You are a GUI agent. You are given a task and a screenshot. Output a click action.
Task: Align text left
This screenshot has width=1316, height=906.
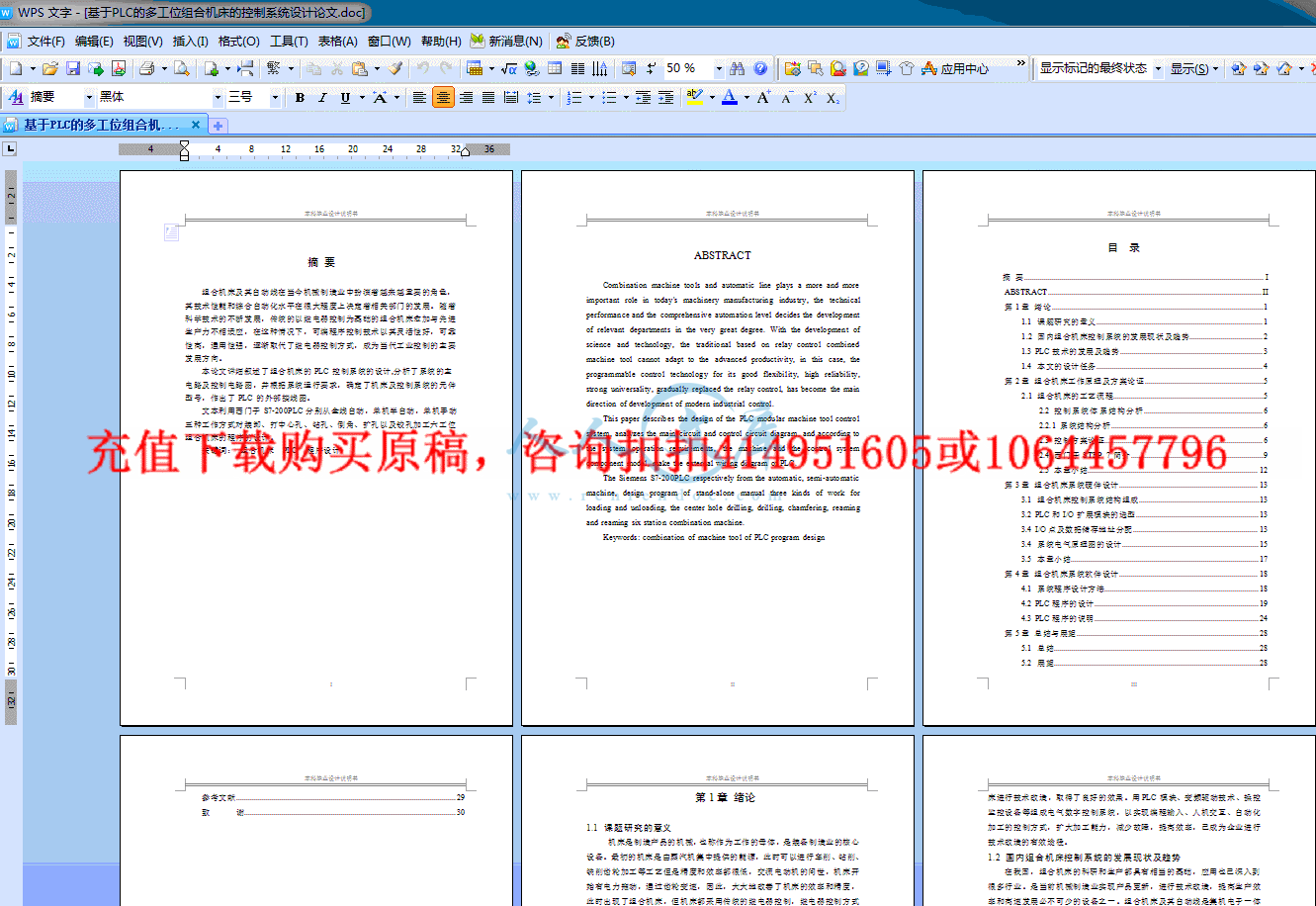pos(419,97)
